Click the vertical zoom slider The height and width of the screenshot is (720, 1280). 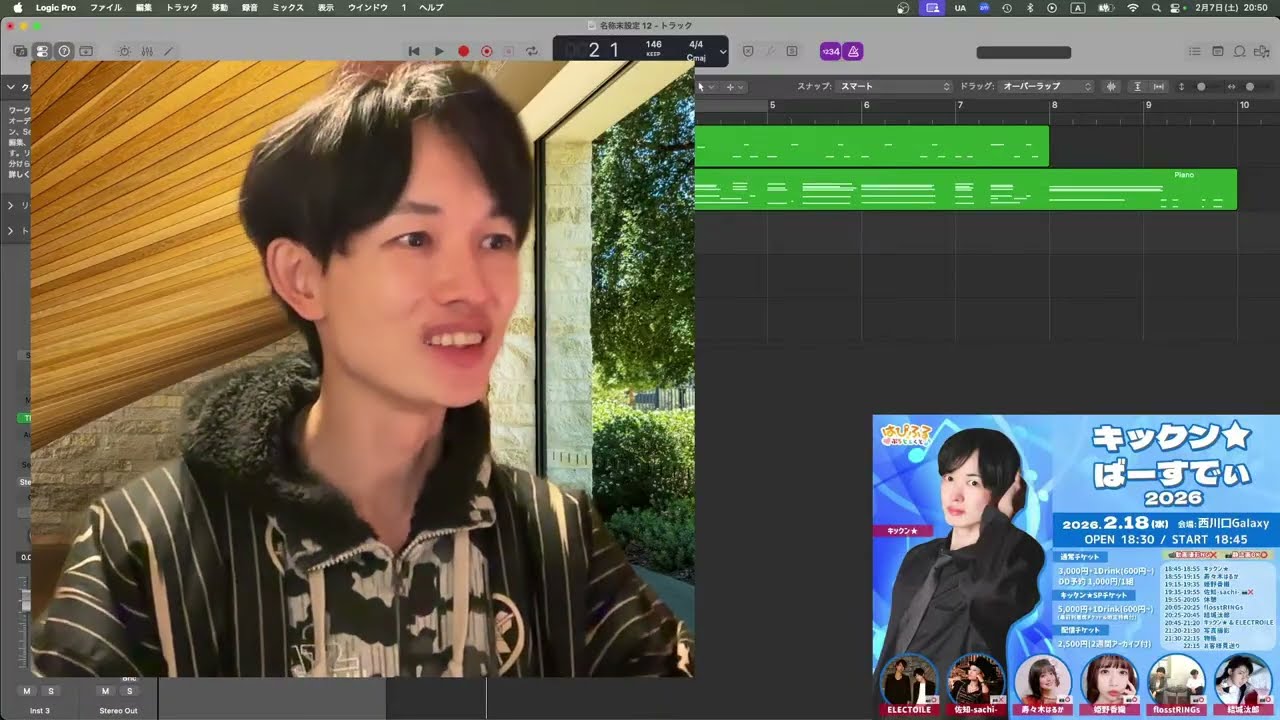point(1201,87)
